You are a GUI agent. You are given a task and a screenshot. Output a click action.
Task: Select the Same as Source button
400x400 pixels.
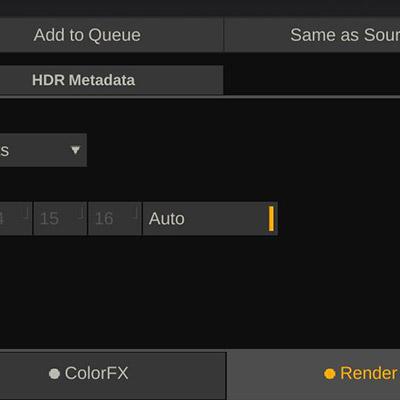click(313, 35)
